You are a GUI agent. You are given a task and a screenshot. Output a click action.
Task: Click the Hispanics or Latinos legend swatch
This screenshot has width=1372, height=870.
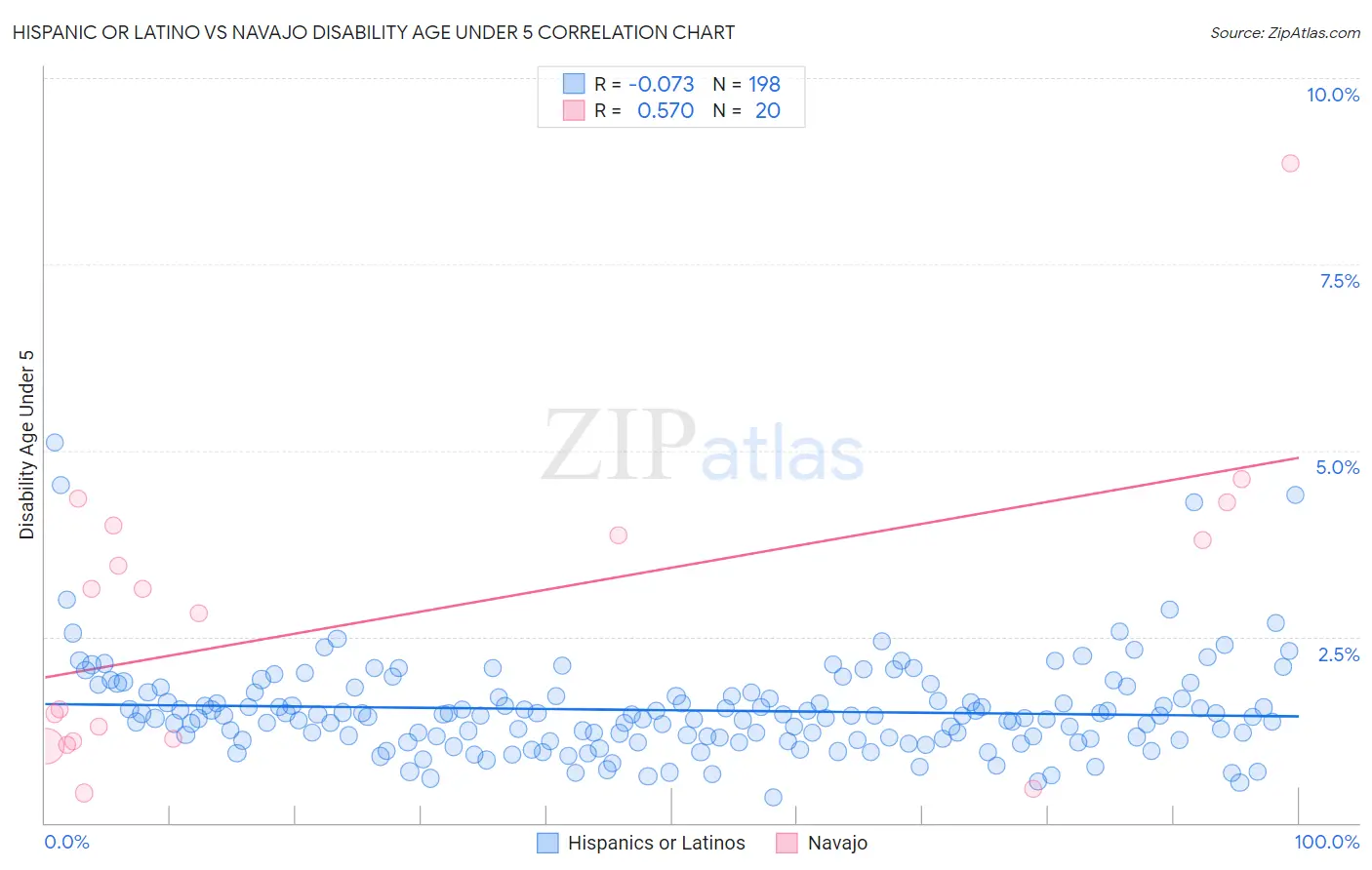click(548, 843)
